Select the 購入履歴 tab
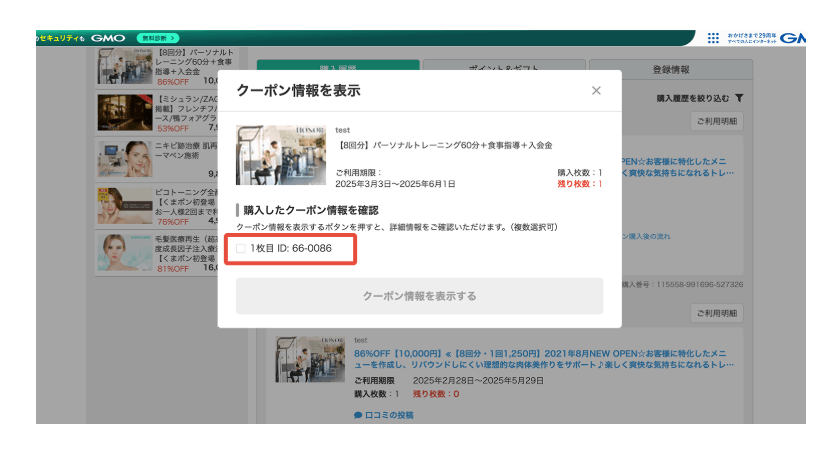Viewport: 840px width, 455px height. click(x=338, y=66)
